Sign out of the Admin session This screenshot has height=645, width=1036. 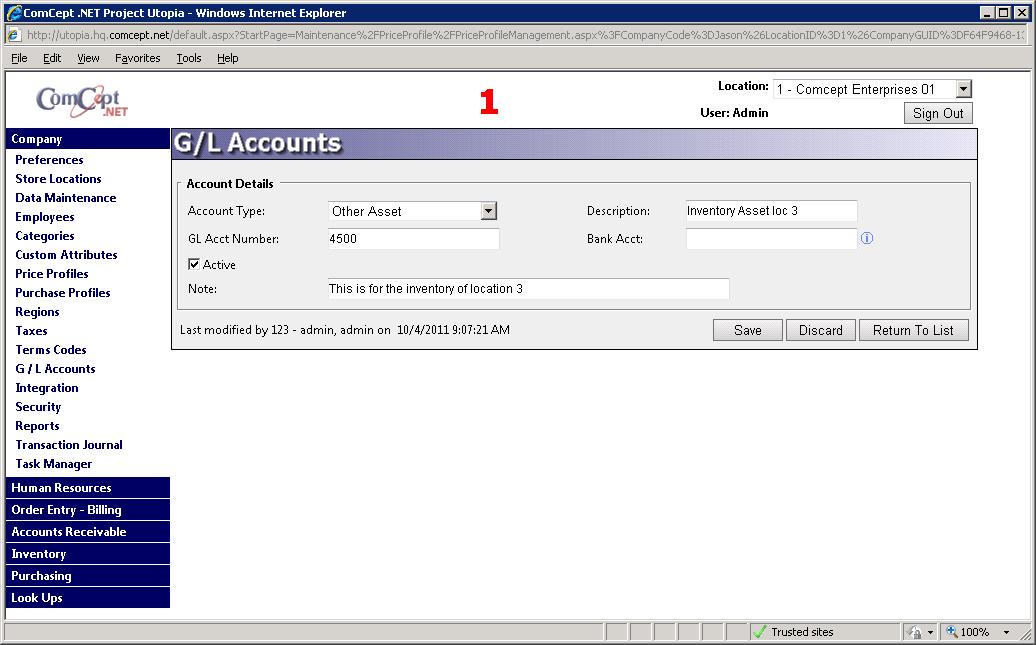(938, 113)
